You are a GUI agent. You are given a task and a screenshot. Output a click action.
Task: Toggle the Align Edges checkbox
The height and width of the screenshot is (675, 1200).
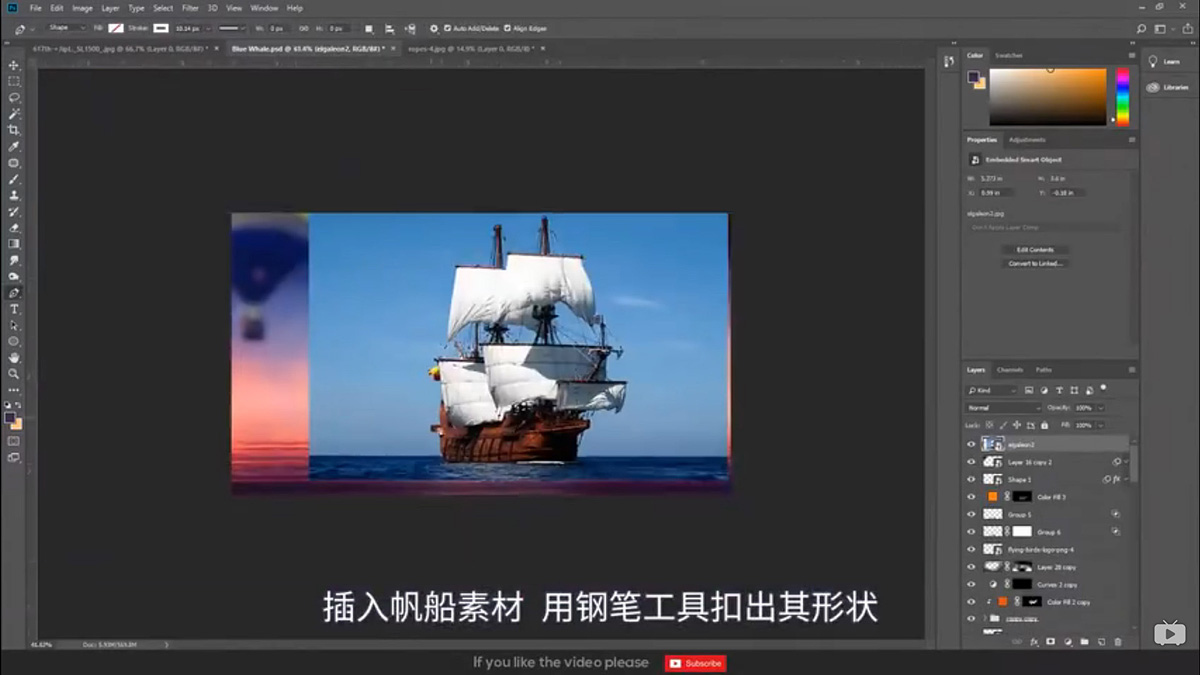click(x=509, y=28)
